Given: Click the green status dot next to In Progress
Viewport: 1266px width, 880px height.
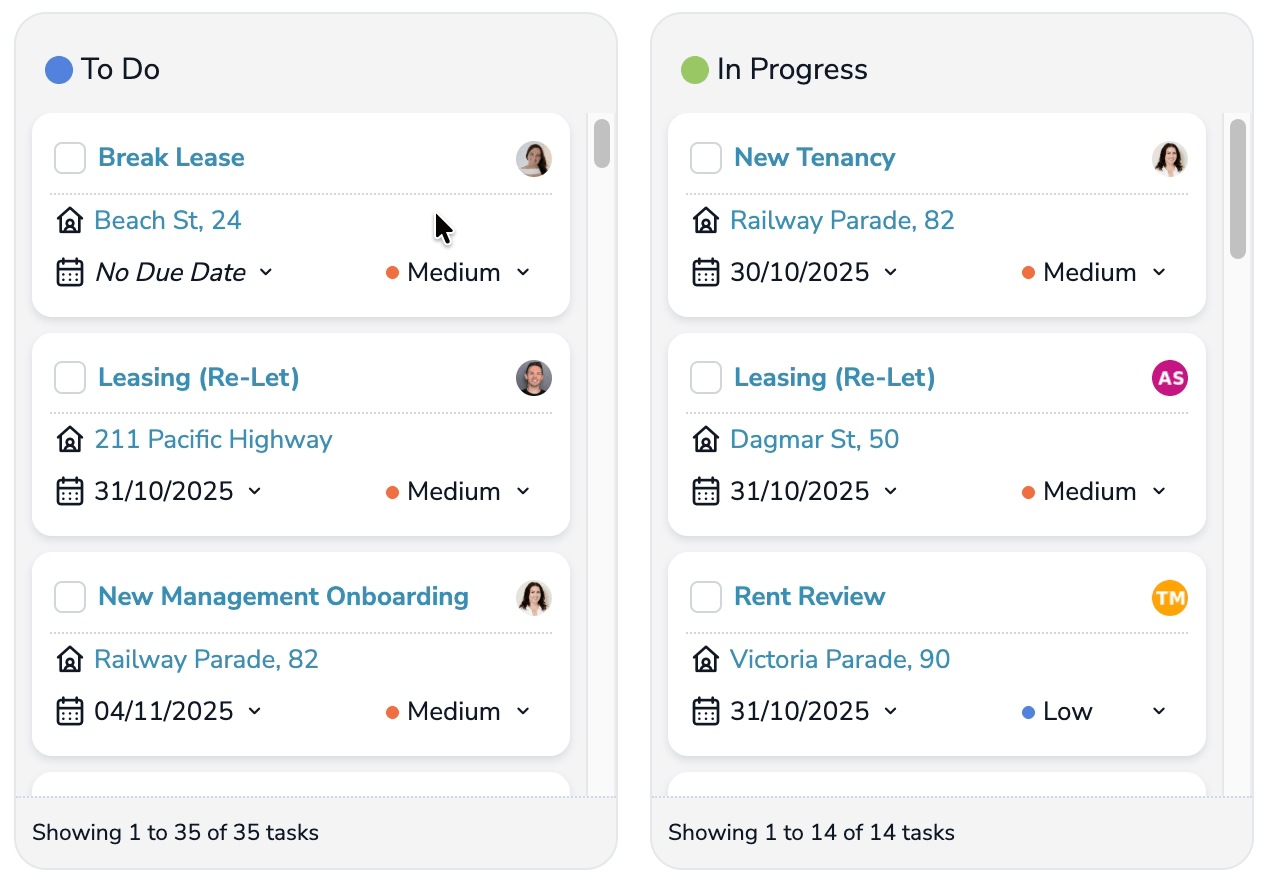Looking at the screenshot, I should pyautogui.click(x=694, y=69).
